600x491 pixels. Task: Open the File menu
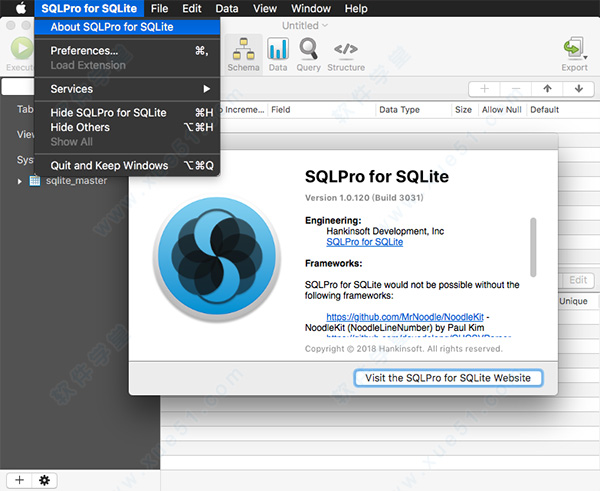click(x=159, y=8)
